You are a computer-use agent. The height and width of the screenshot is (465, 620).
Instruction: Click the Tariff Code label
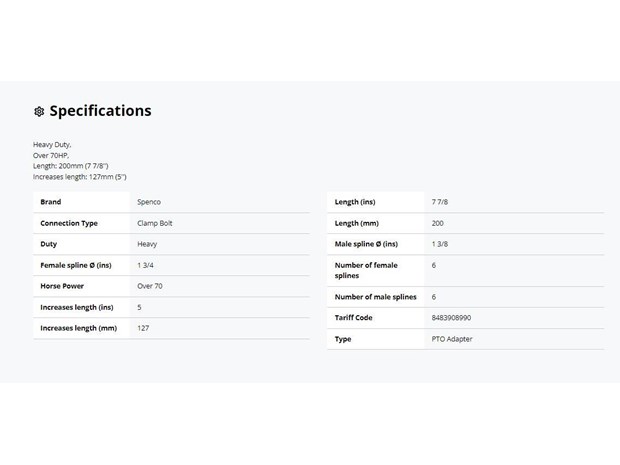click(x=353, y=318)
